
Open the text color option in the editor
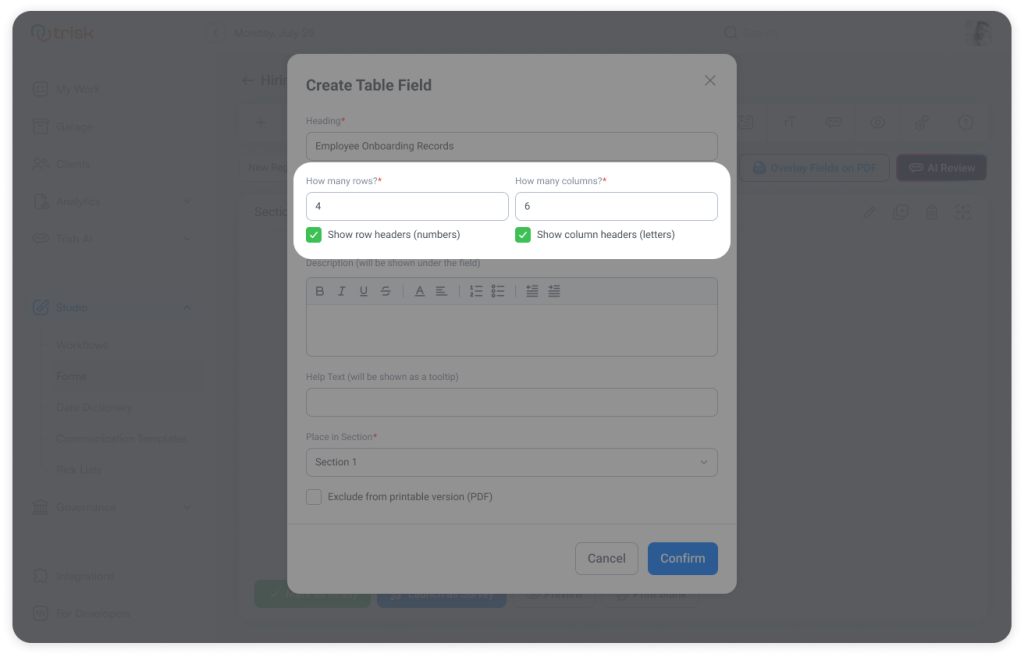coord(419,291)
